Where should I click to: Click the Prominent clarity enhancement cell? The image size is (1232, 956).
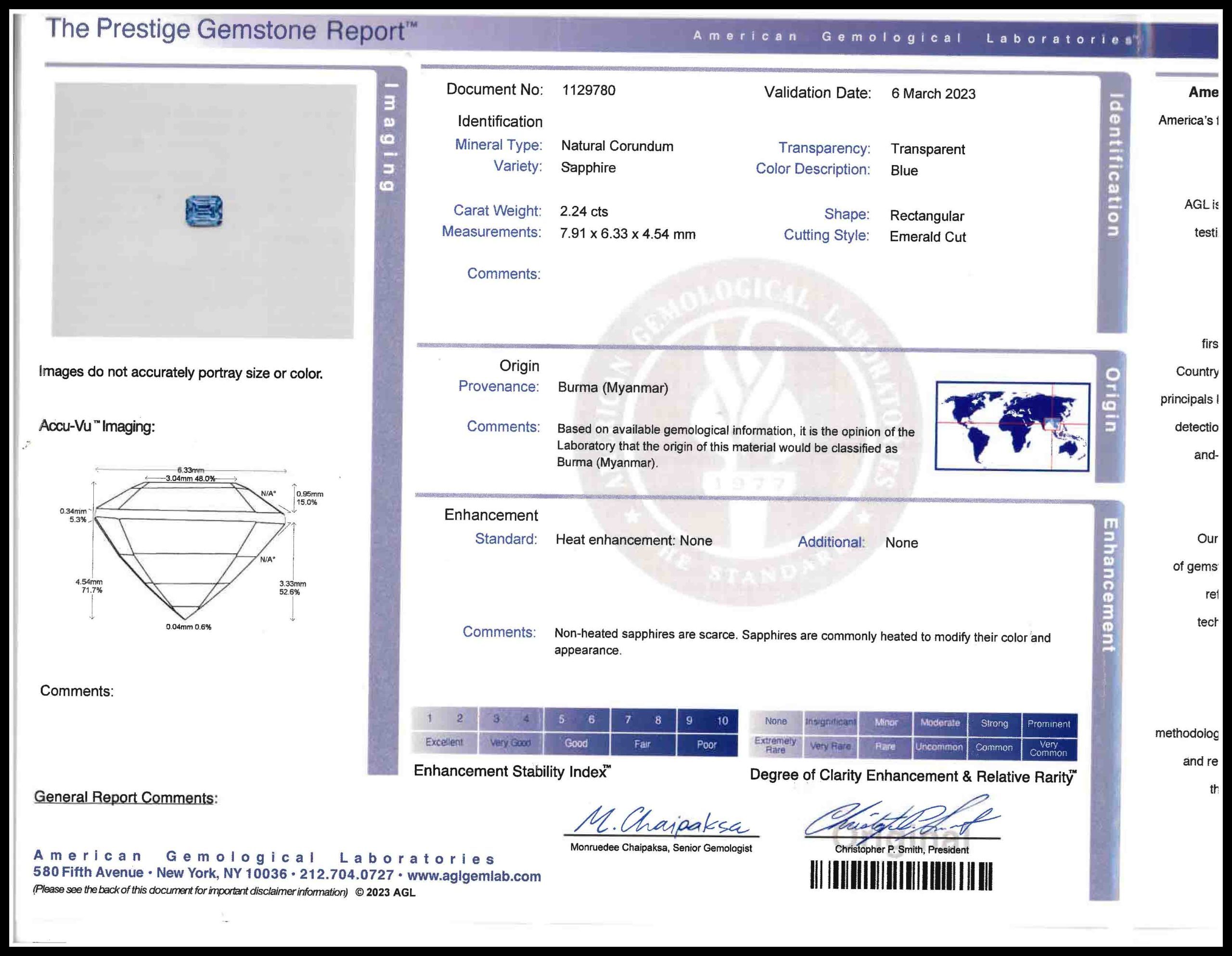[x=1049, y=724]
